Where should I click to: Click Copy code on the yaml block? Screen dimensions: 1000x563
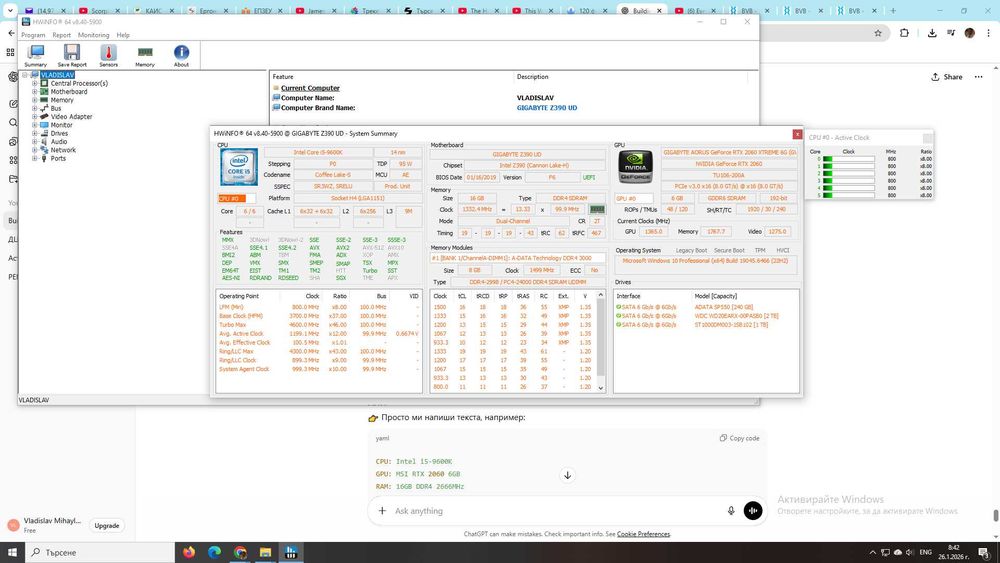point(740,438)
